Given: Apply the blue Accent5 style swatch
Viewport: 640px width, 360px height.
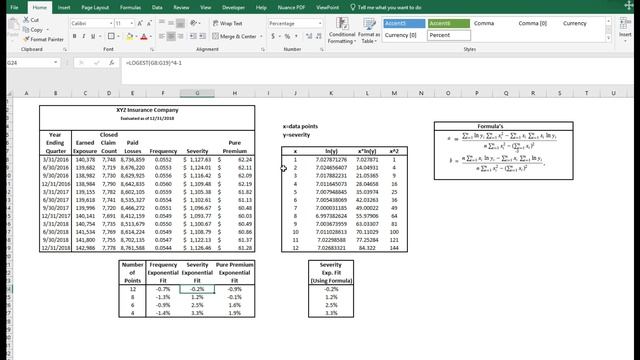Looking at the screenshot, I should tap(404, 23).
